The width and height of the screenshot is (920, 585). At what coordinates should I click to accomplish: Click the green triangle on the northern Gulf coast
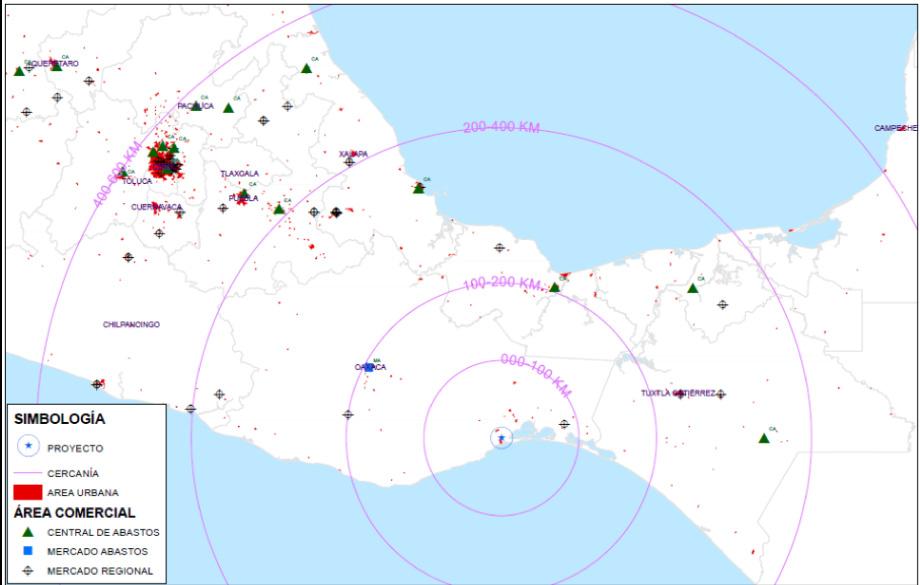[x=306, y=69]
